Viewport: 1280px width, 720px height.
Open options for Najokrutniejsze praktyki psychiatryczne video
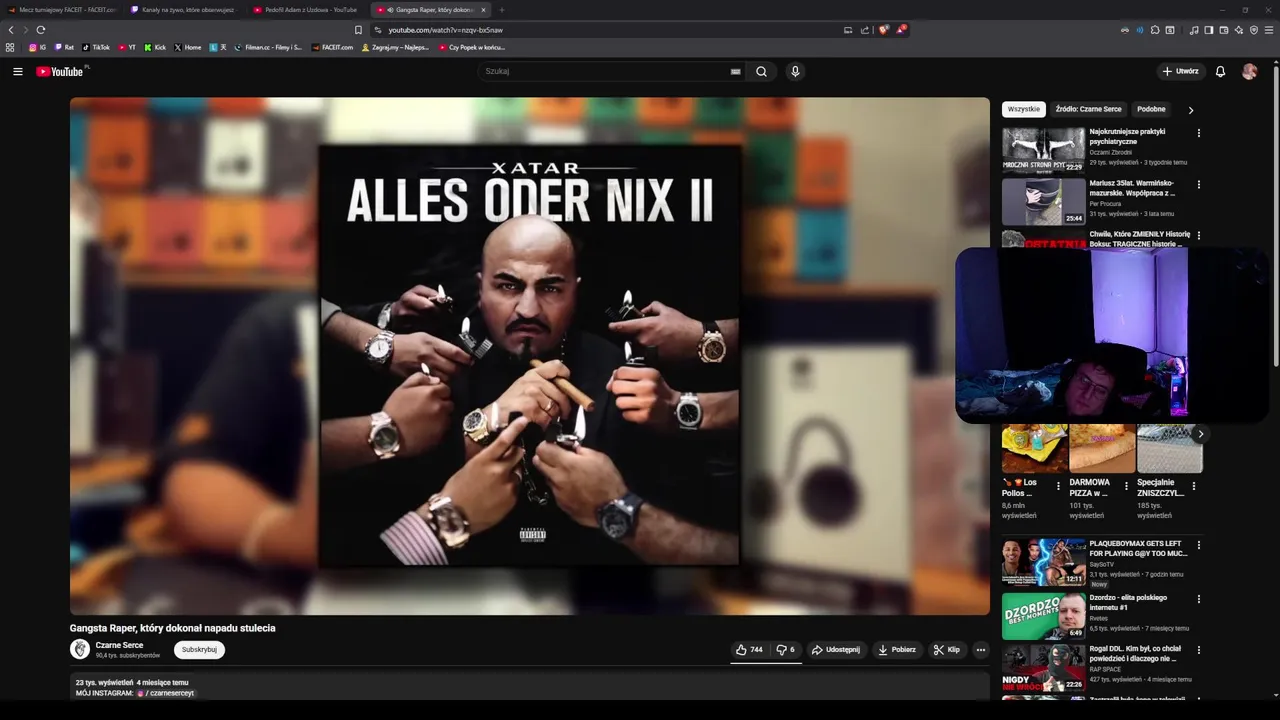coord(1198,133)
